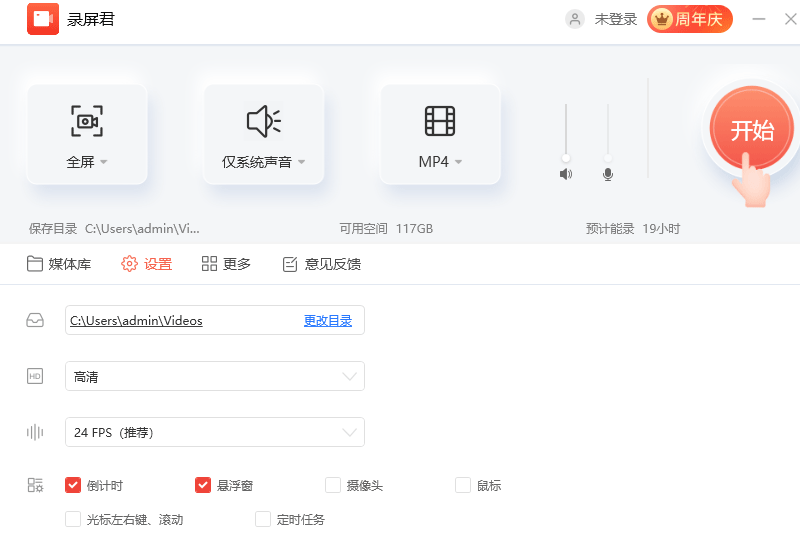Click the user avatar login icon
This screenshot has width=800, height=533.
575,19
